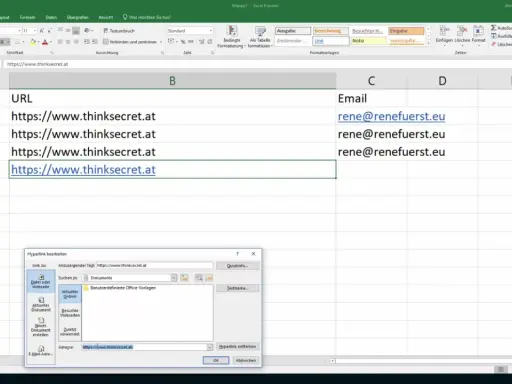The width and height of the screenshot is (512, 384).
Task: Open Bedingte Formatierung menu
Action: pos(232,37)
